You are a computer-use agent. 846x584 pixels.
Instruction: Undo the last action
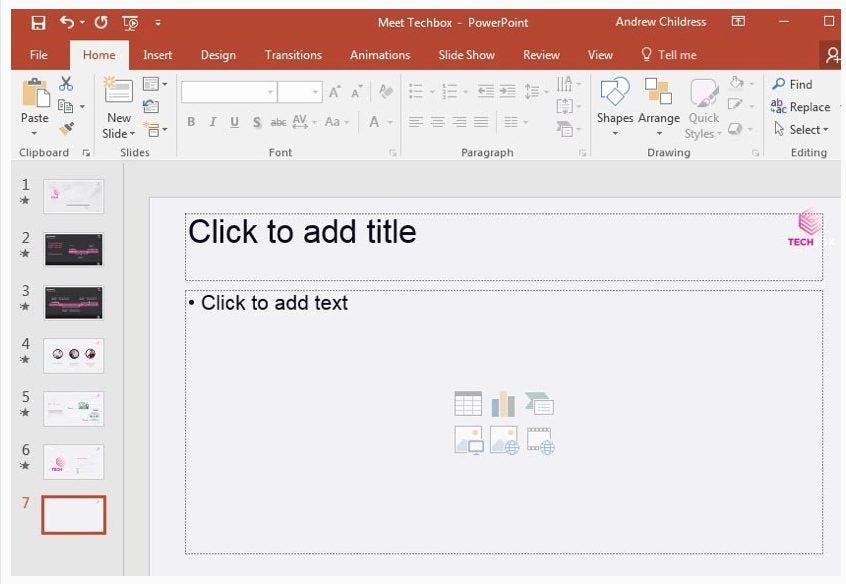coord(67,22)
